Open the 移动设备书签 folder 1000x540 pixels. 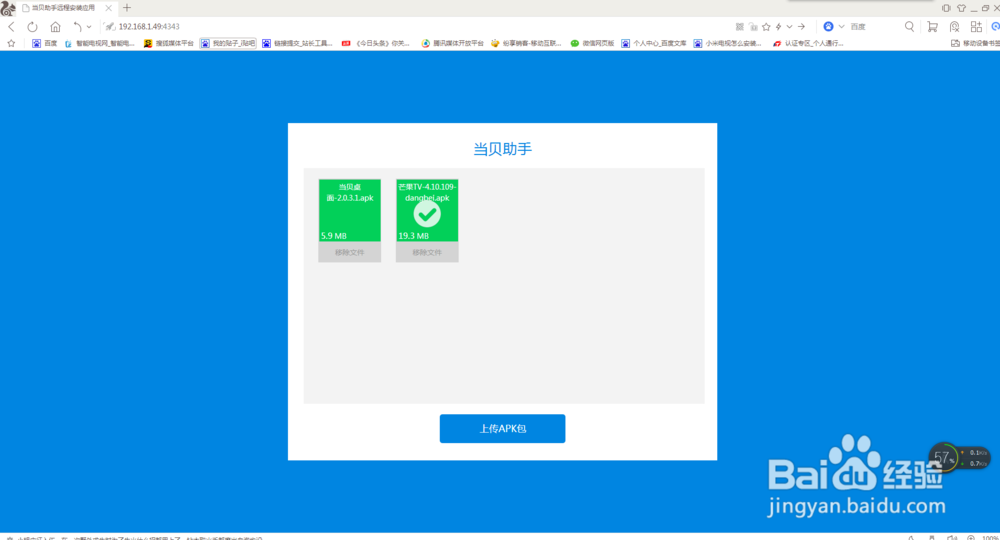(x=974, y=43)
